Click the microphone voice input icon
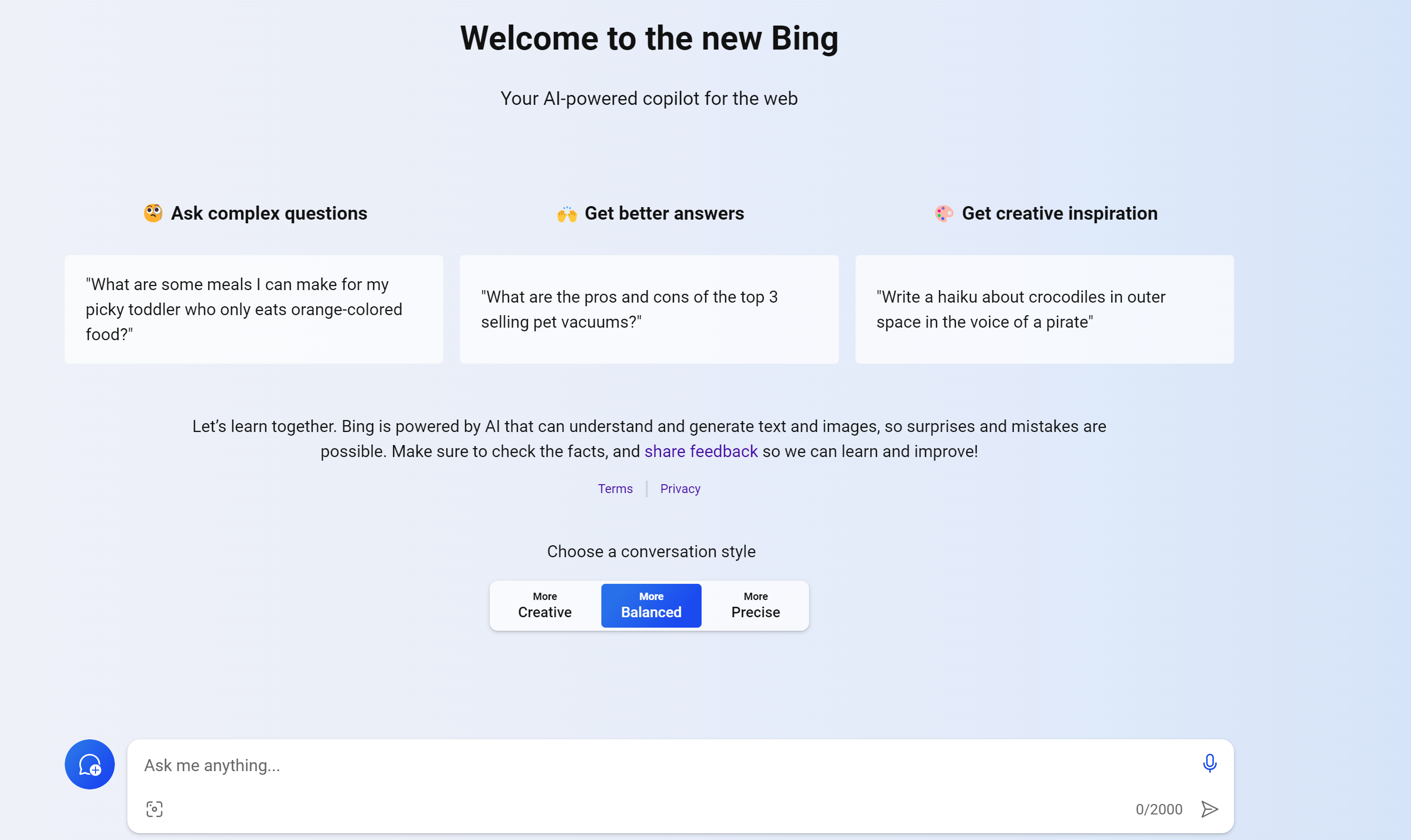This screenshot has width=1411, height=840. [x=1209, y=764]
